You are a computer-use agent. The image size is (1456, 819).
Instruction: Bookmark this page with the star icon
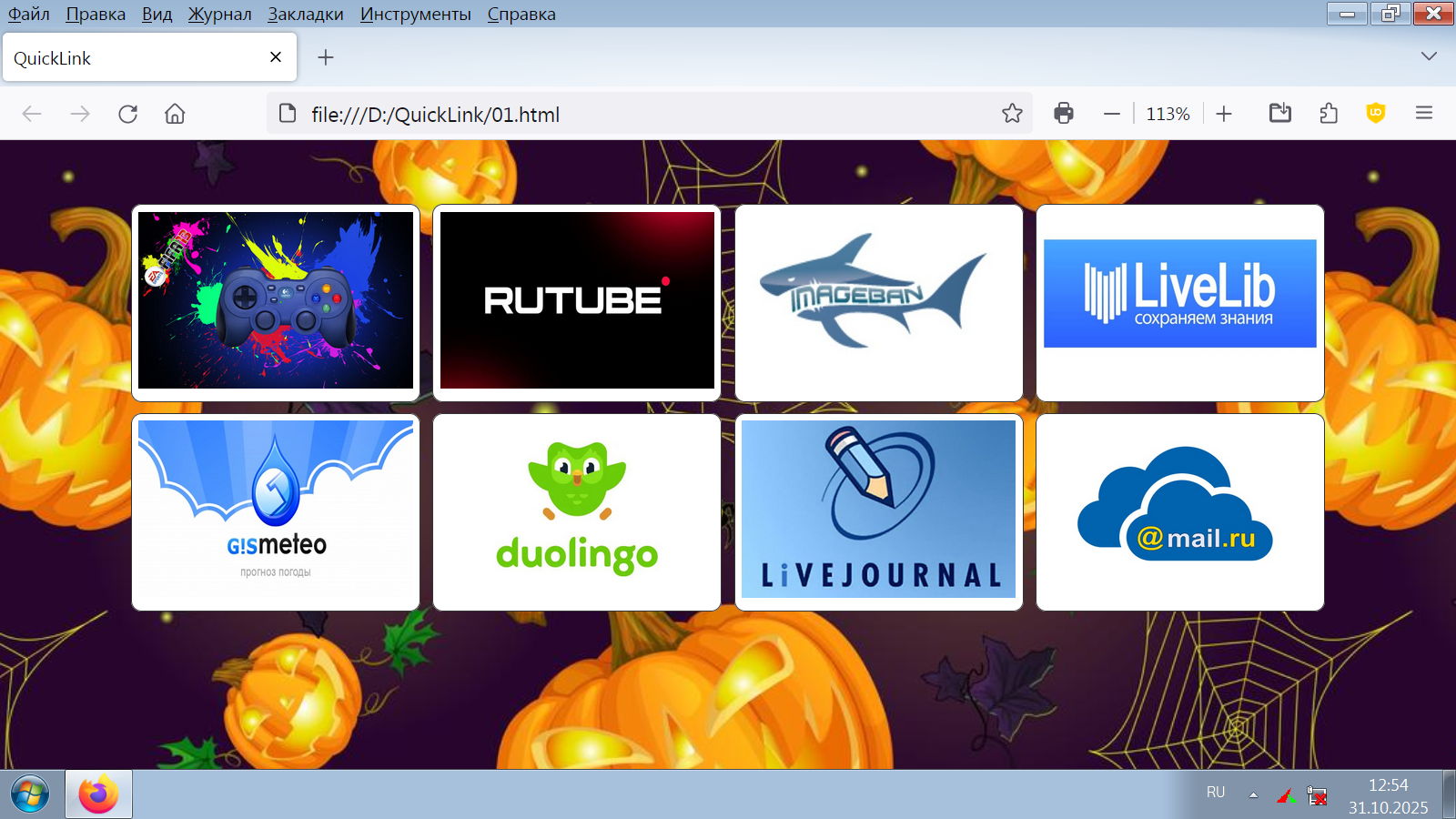pos(1012,114)
